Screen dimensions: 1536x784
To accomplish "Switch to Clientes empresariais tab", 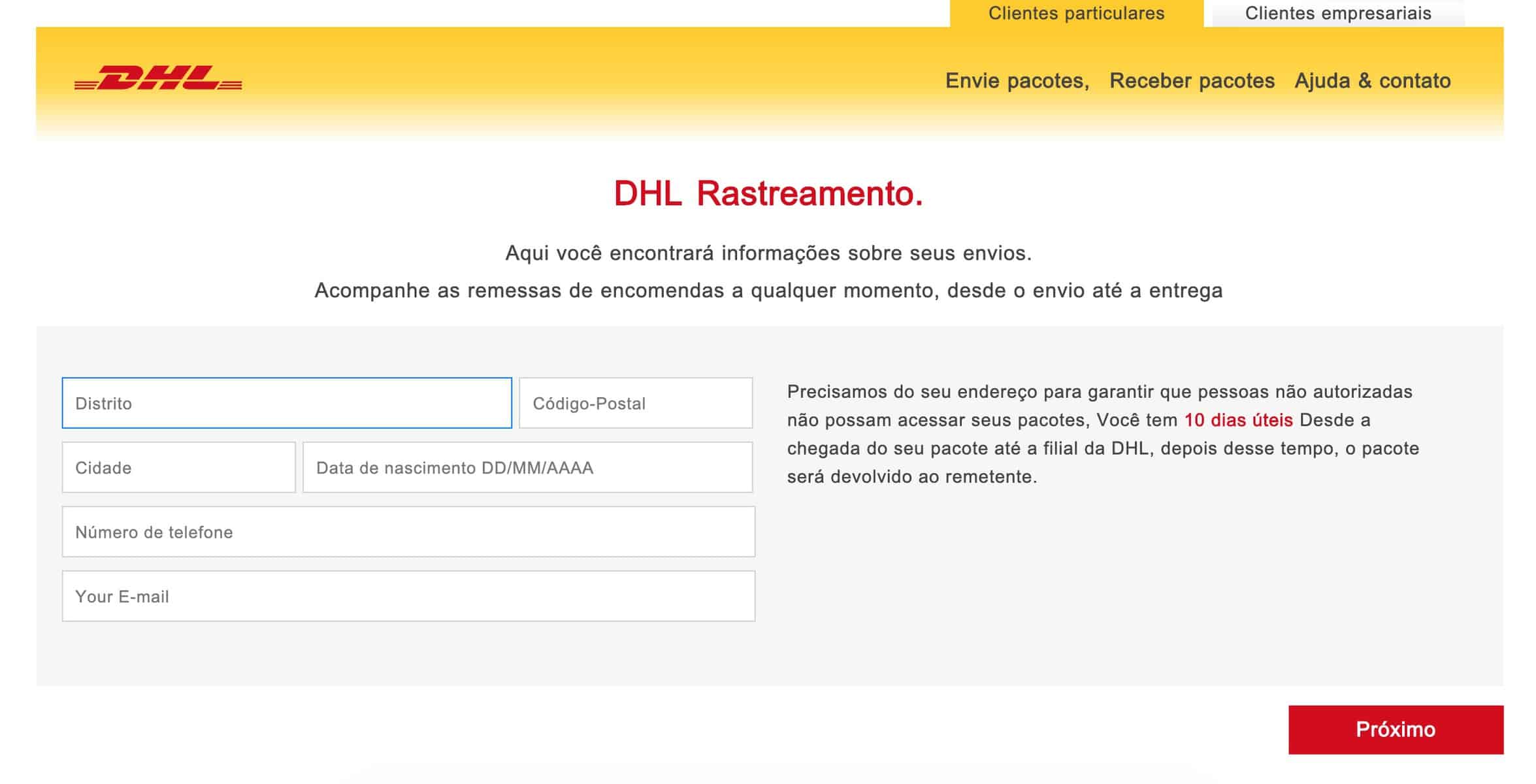I will pos(1338,14).
